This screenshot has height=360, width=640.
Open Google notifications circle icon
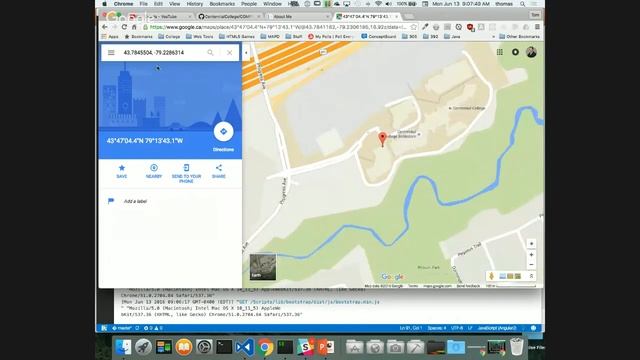[515, 52]
